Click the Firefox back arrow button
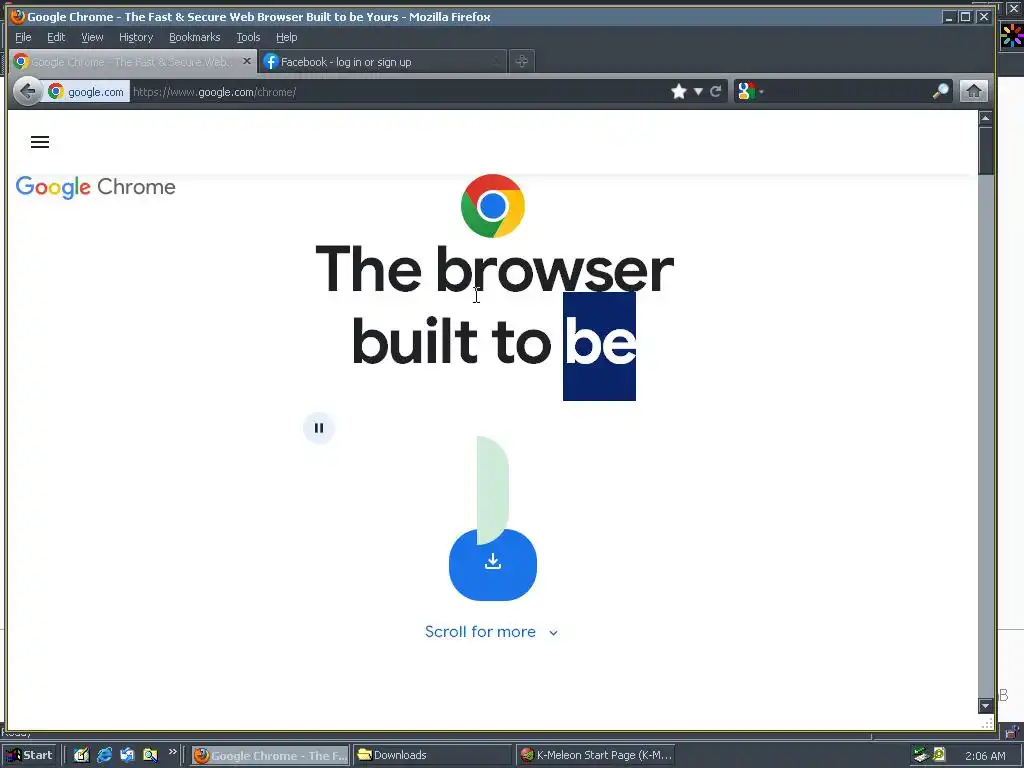 point(27,91)
